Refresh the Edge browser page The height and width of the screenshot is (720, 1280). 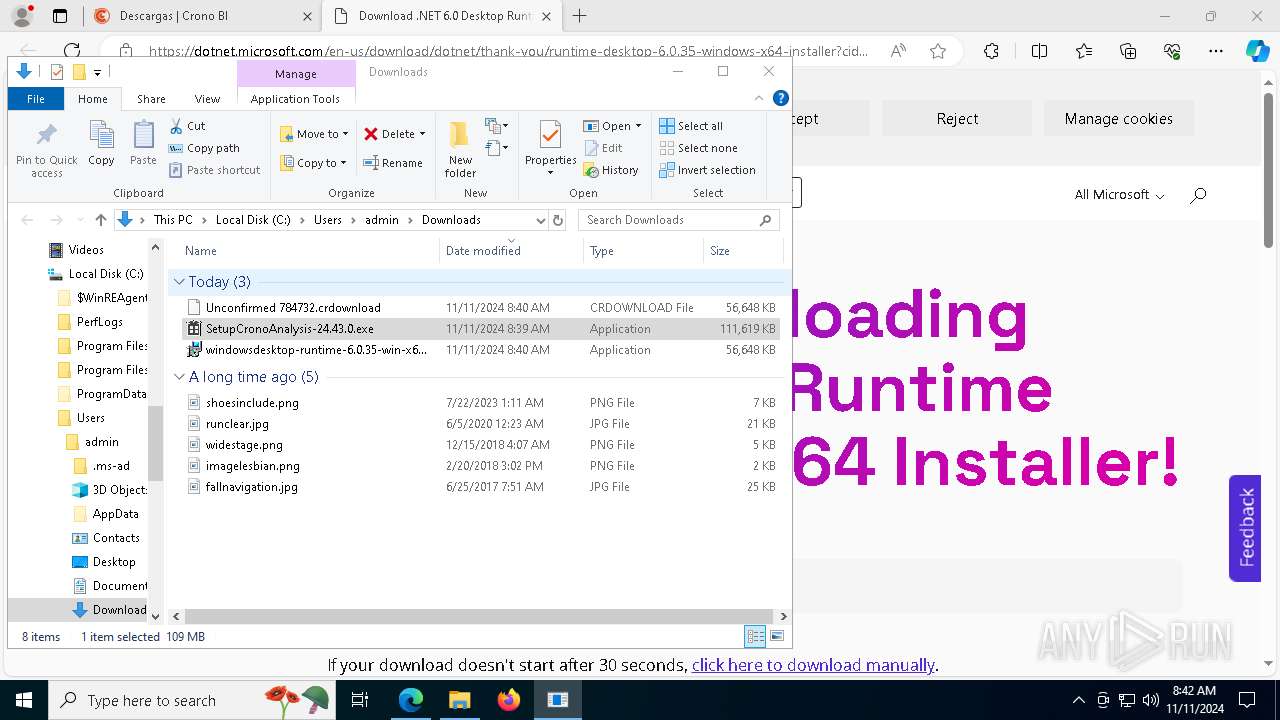(72, 51)
